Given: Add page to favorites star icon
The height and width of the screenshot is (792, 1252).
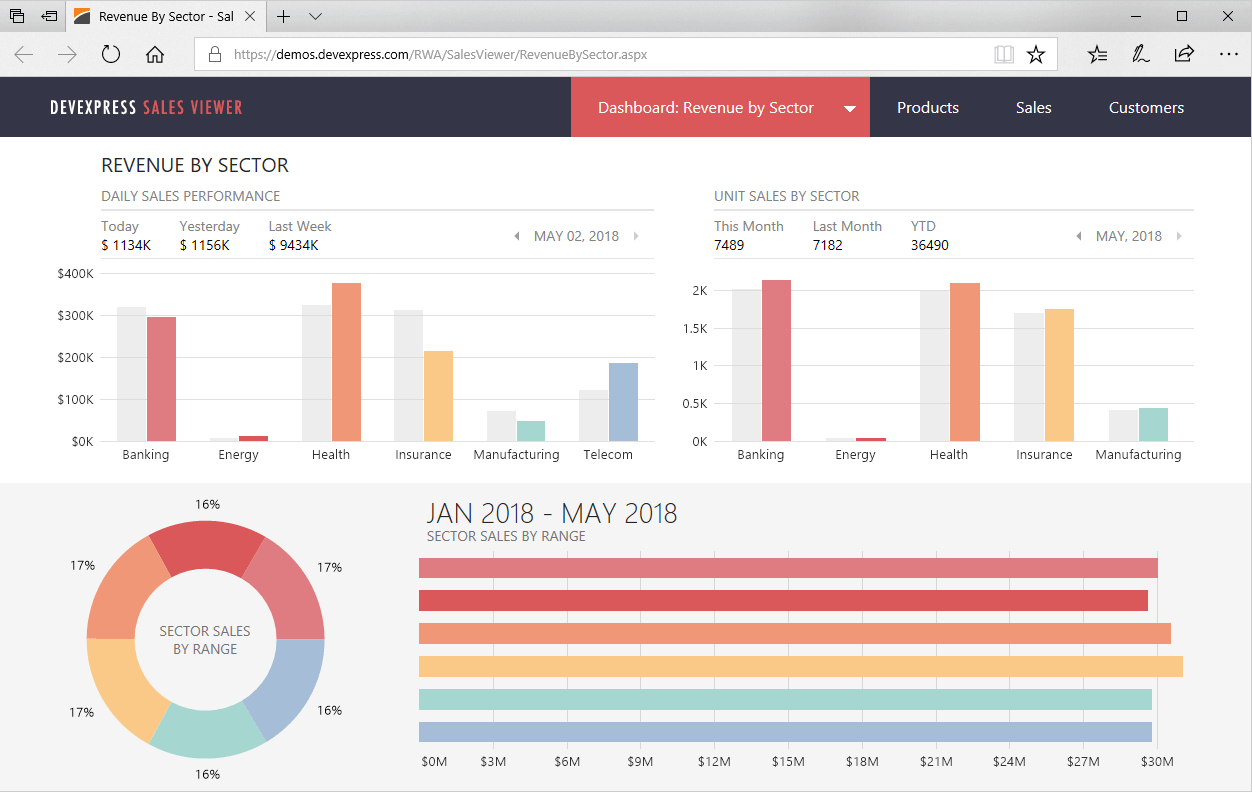Looking at the screenshot, I should pos(1036,55).
